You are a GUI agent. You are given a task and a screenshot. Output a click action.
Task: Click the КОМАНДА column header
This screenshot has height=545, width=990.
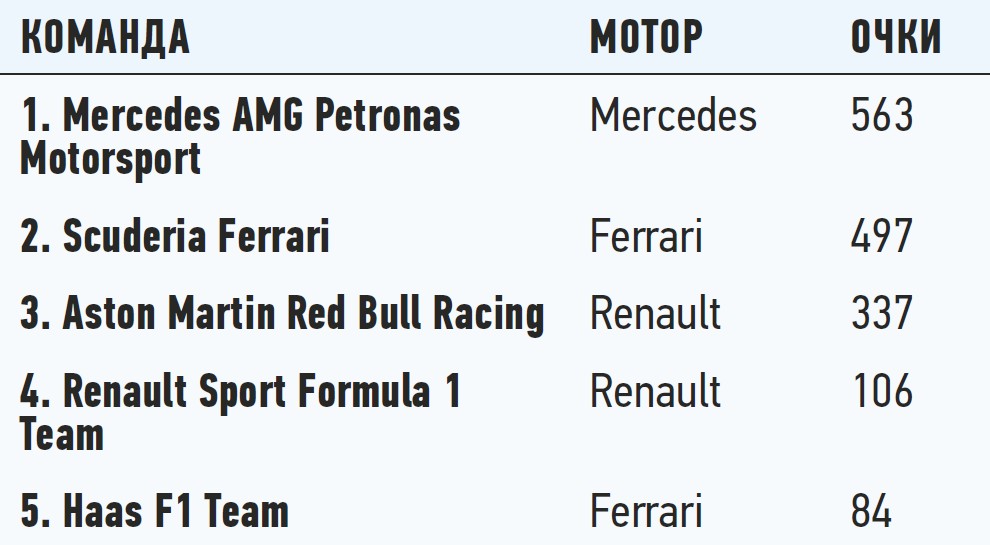click(x=105, y=37)
